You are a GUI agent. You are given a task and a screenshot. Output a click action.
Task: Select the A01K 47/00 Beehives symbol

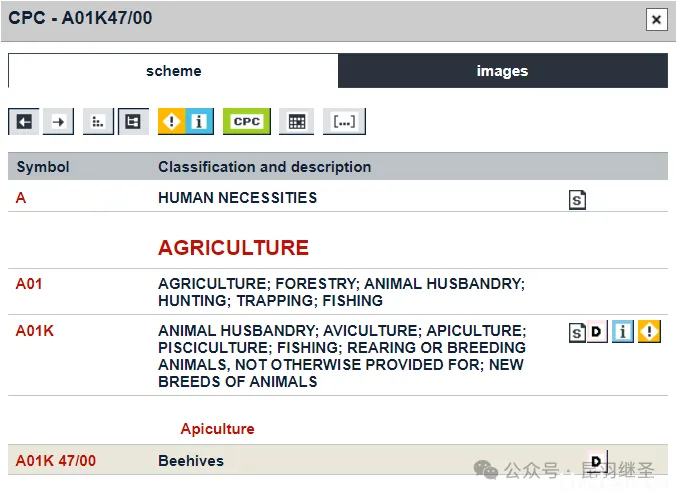pos(56,461)
